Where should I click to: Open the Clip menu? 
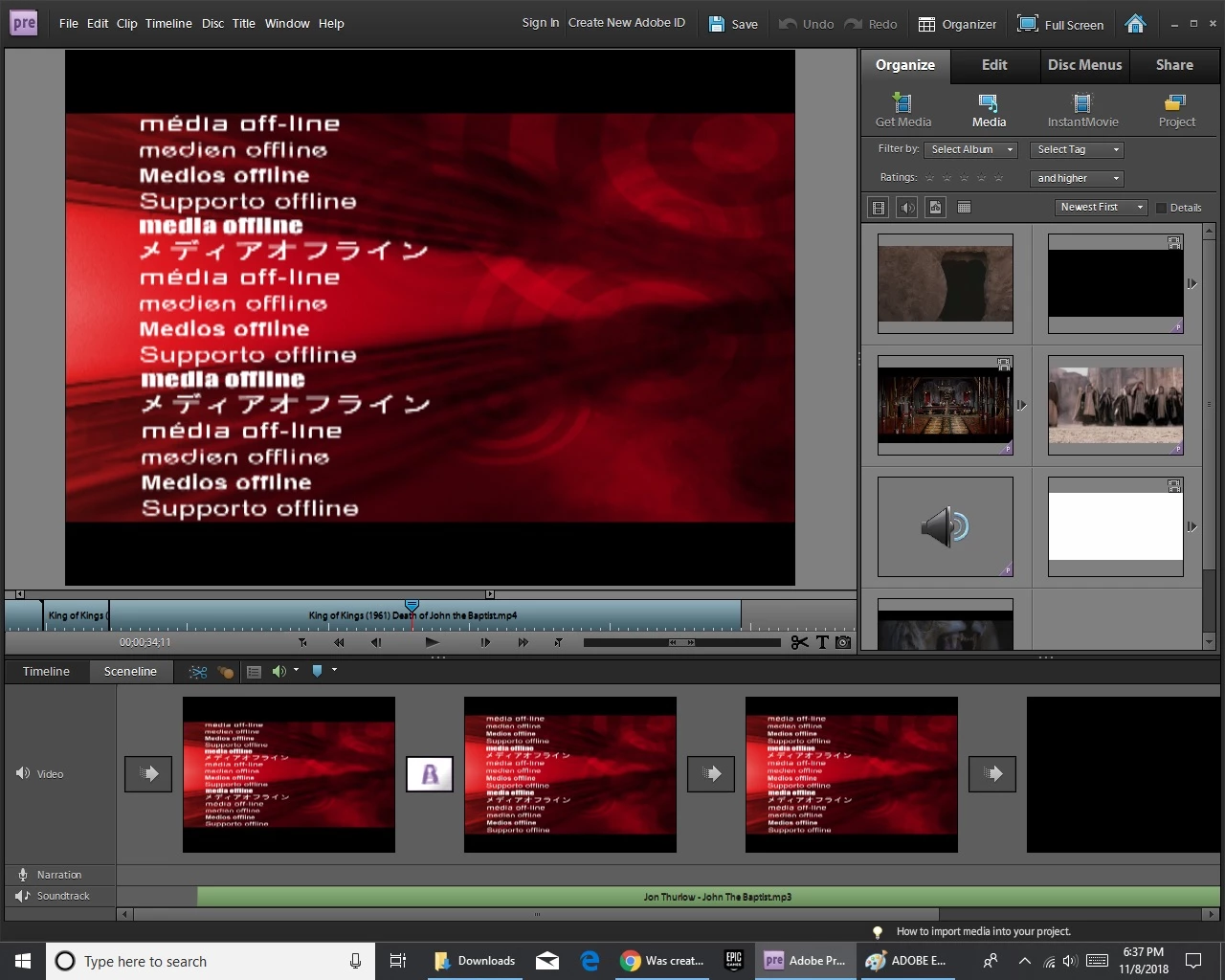pos(126,23)
